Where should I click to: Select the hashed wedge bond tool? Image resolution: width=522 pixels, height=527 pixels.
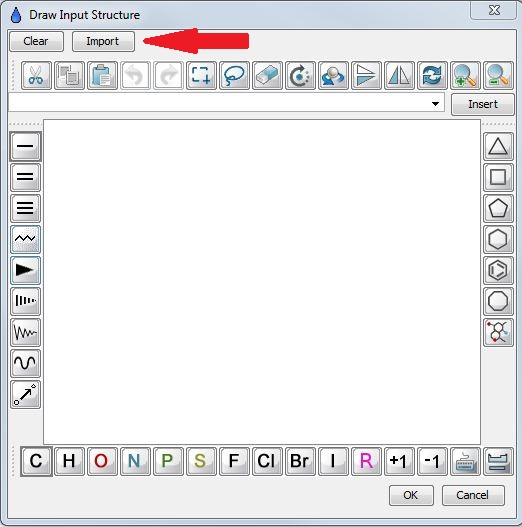pos(26,301)
